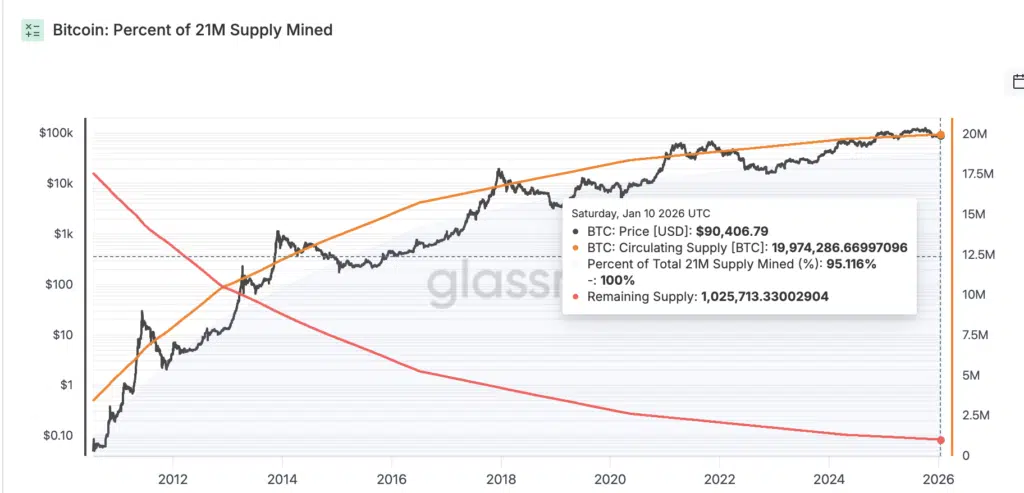Click the 20M label on the supply axis
1024x493 pixels.
pos(976,134)
